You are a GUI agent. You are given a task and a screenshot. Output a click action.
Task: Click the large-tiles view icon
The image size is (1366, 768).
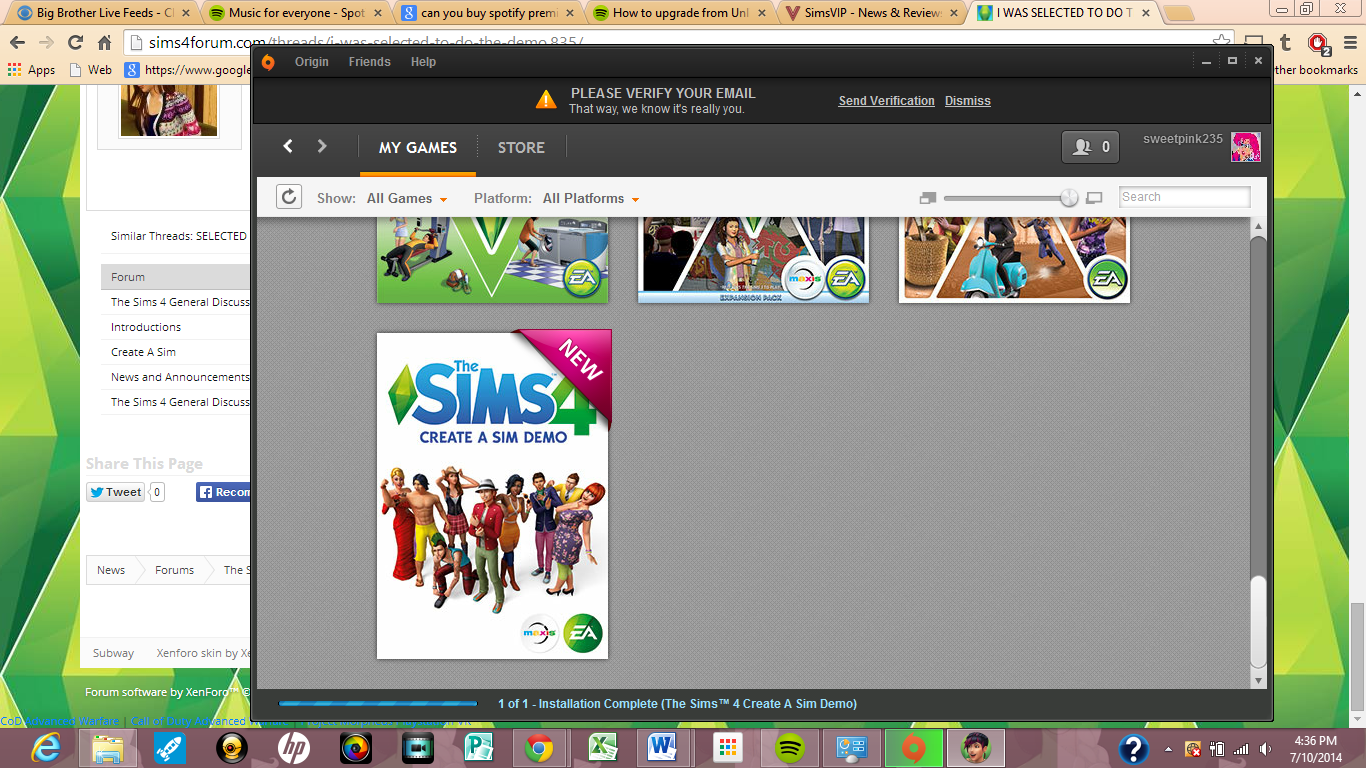tap(1094, 198)
